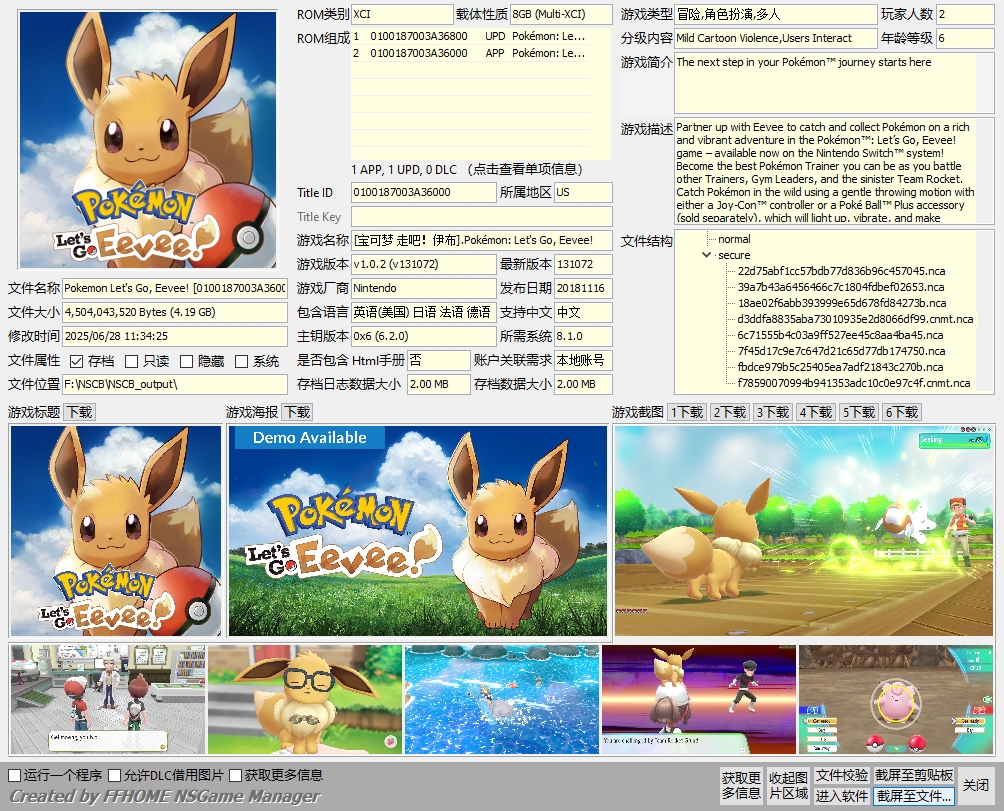The height and width of the screenshot is (811, 1004).
Task: Click the 3下载 screenshot button
Action: 772,412
